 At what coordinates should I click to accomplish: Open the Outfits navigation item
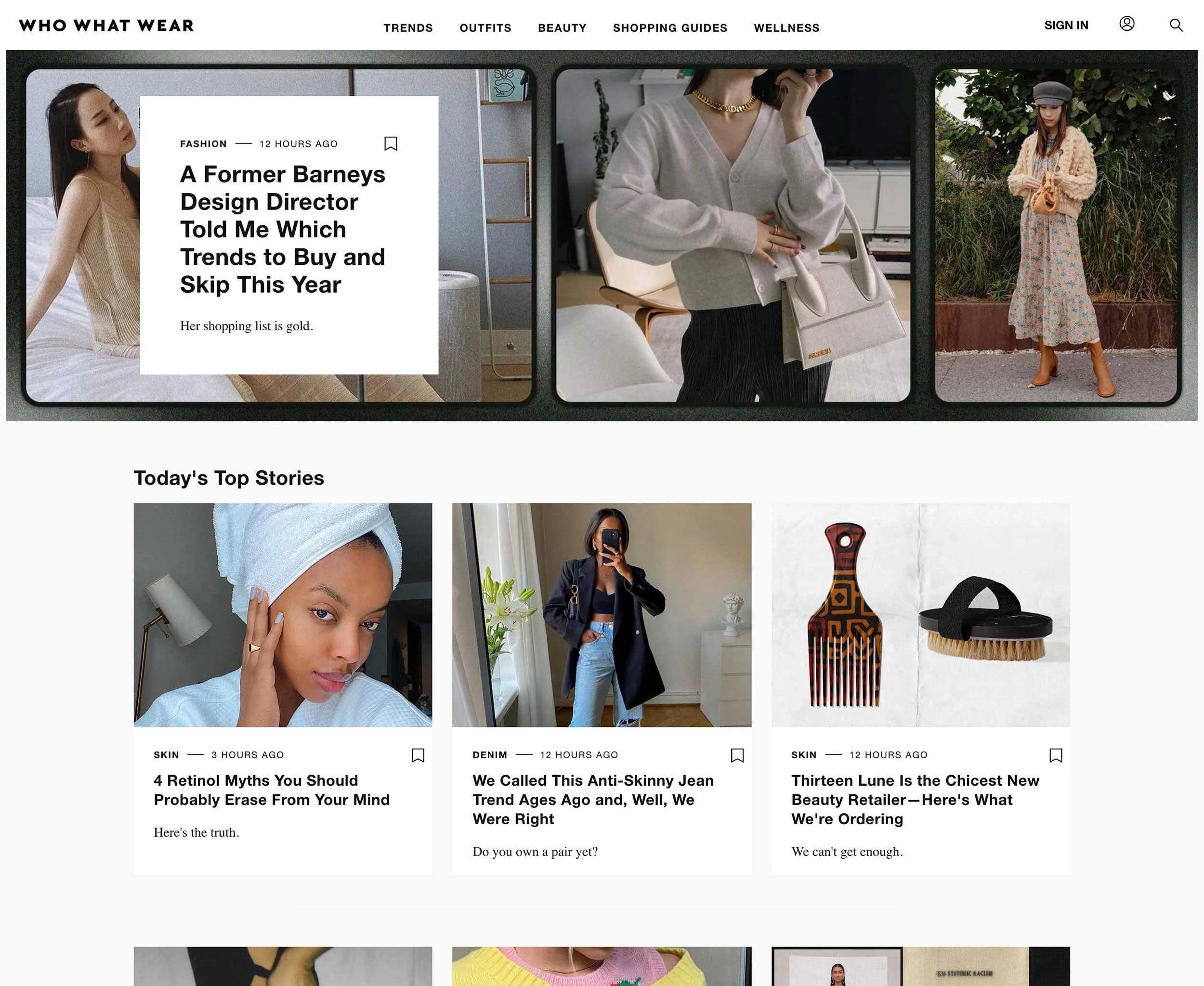point(485,28)
